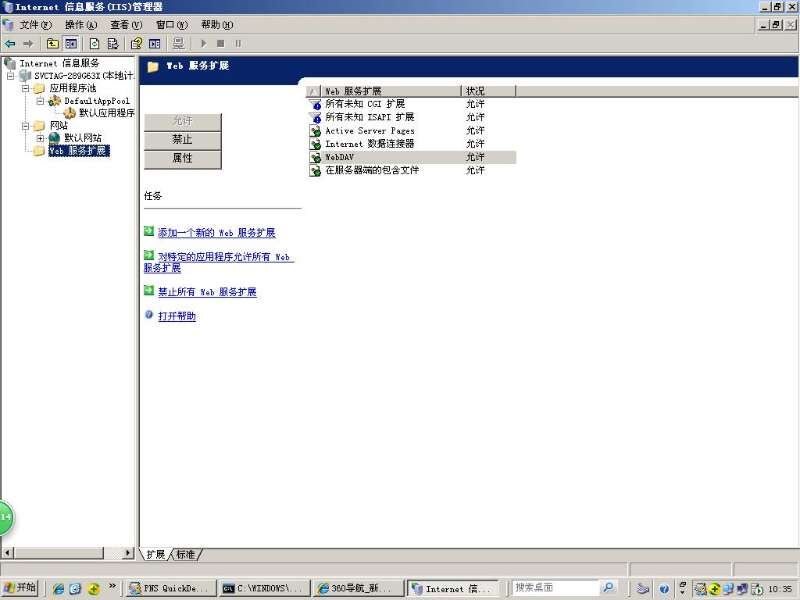Click the 禁止 button

182,140
